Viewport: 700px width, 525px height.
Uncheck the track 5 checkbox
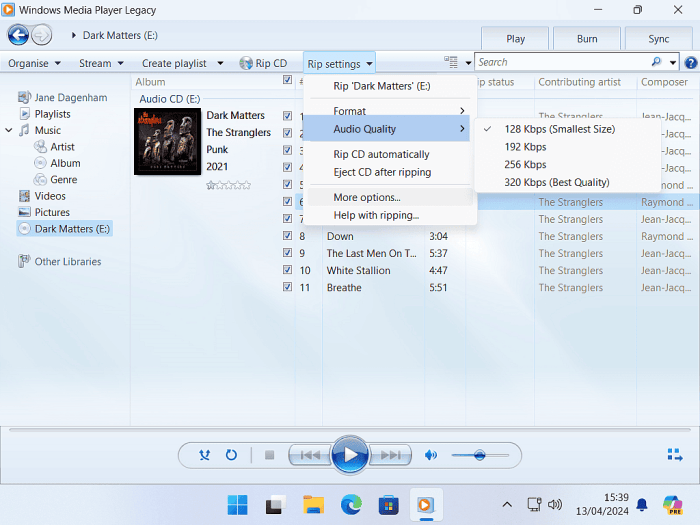[x=288, y=184]
